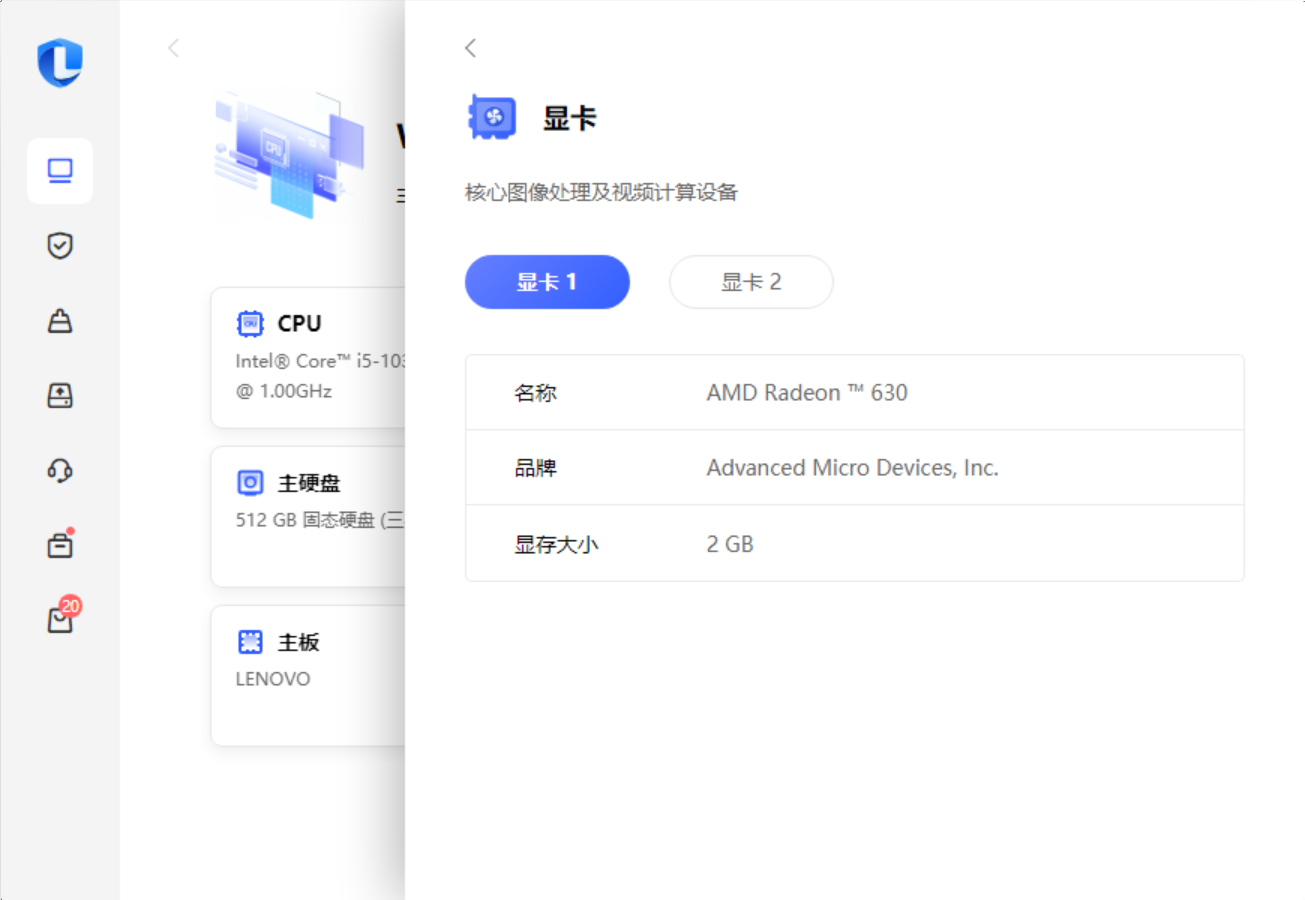Click the 显卡 panel title
The width and height of the screenshot is (1305, 900).
tap(570, 119)
